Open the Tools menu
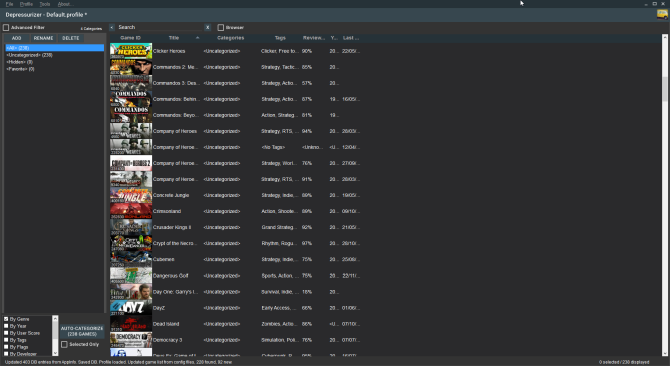Screen dimensions: 670x366 tap(44, 4)
